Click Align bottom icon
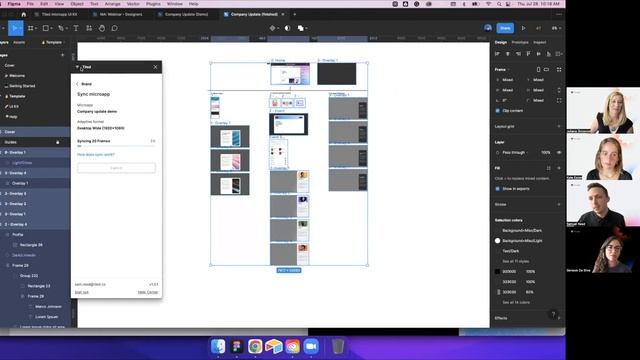 click(x=549, y=54)
